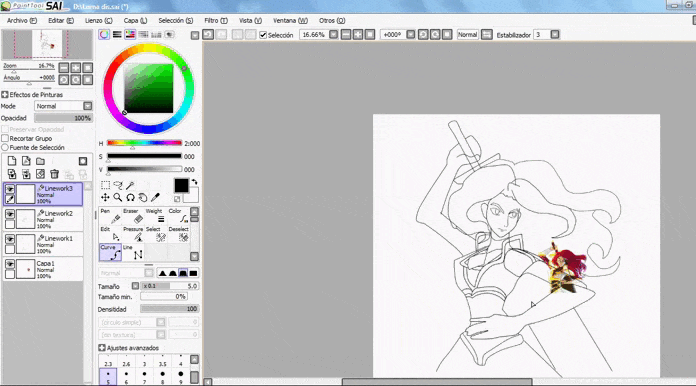Create a new linework layer

point(26,161)
